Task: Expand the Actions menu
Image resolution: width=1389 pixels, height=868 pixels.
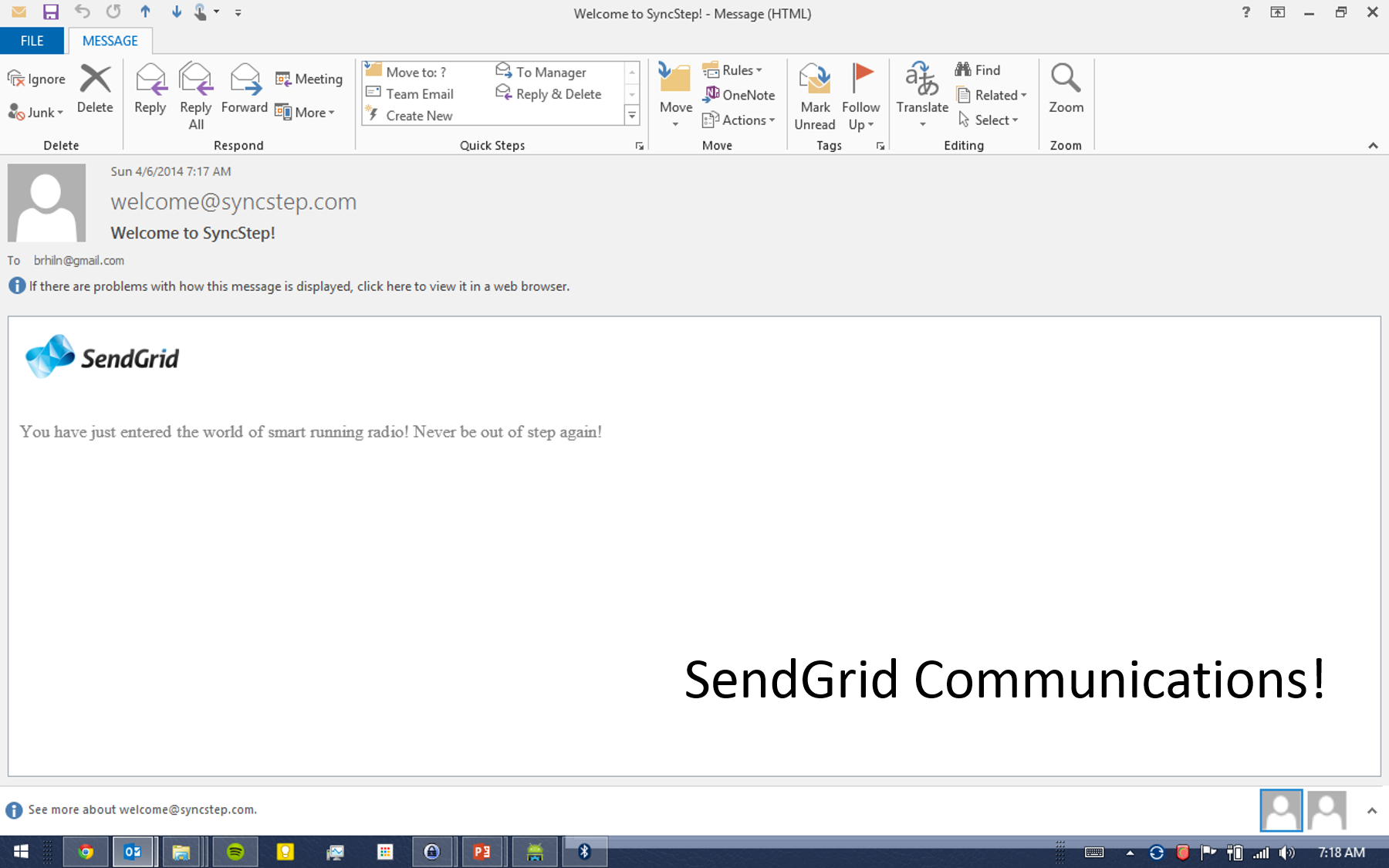Action: tap(738, 120)
